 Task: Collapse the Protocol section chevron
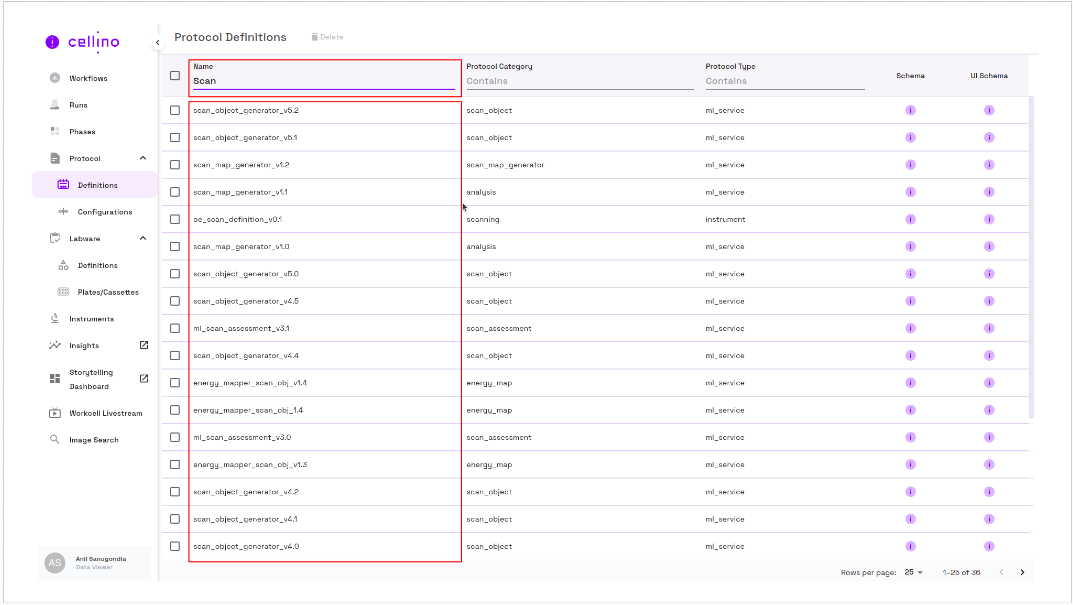click(x=143, y=158)
